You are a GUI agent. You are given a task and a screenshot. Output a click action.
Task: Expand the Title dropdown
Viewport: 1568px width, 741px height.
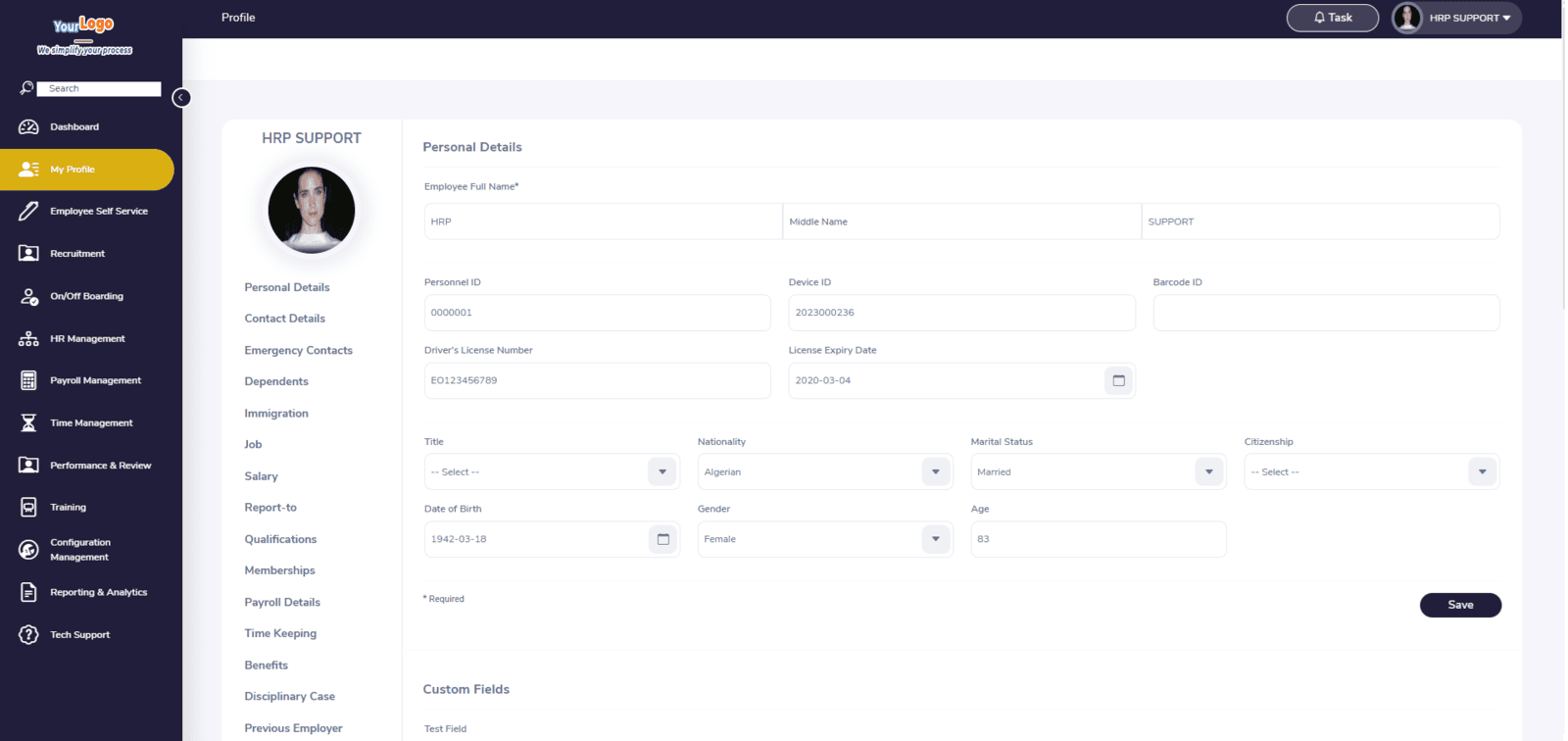point(662,472)
